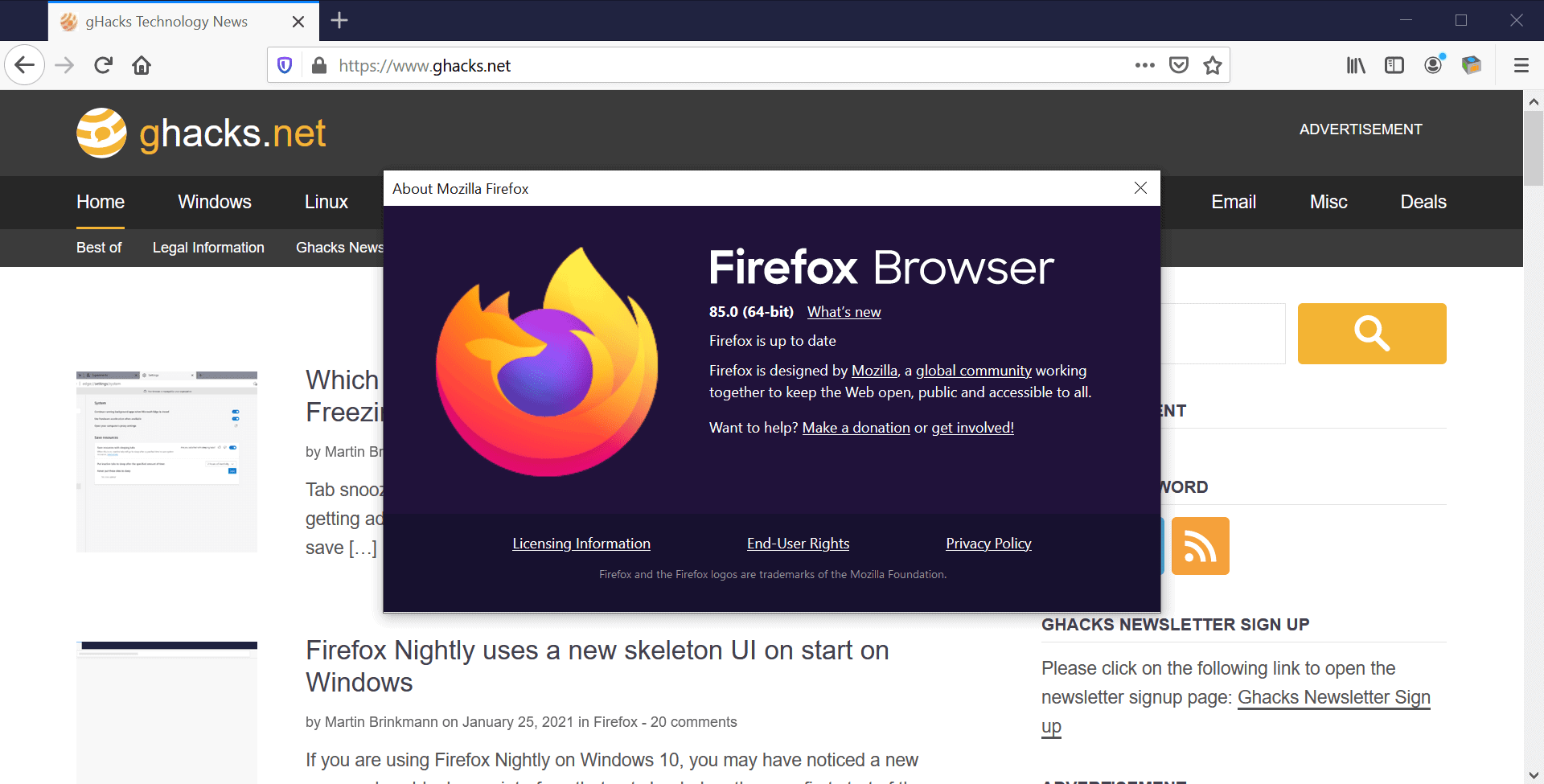Open the Library bookshelf icon
Viewport: 1544px width, 784px height.
[1356, 65]
